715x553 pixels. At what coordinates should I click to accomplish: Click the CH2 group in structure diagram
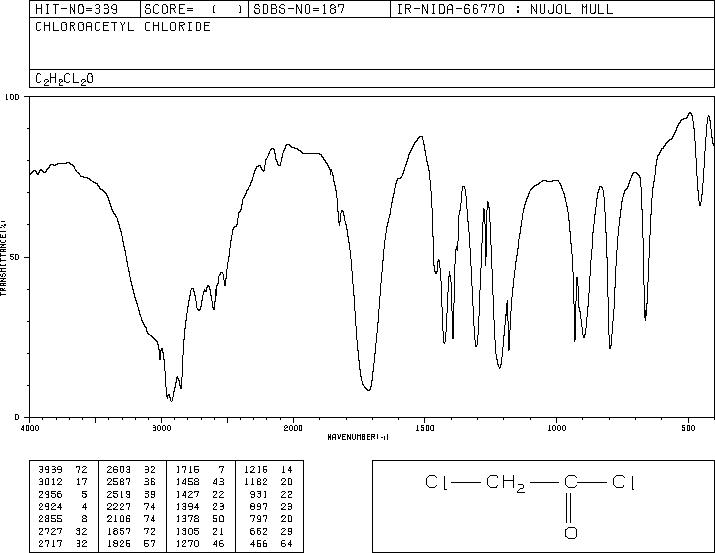pos(506,483)
